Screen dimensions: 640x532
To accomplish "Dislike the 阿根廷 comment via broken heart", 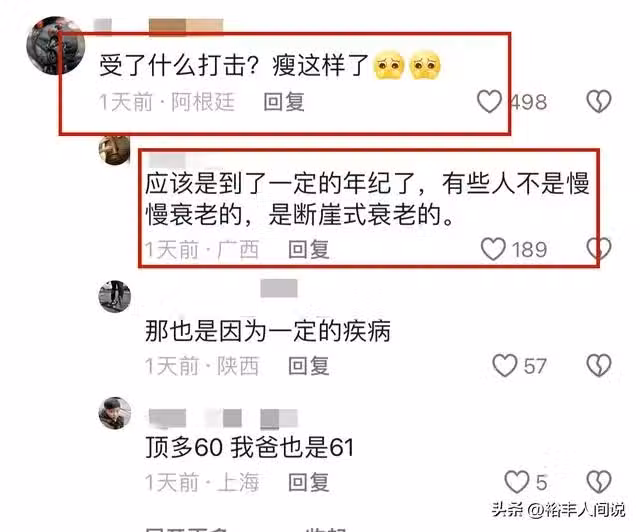I will 599,101.
